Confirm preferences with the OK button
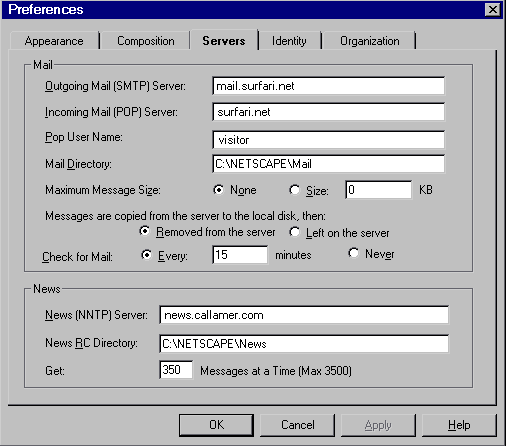Image resolution: width=506 pixels, height=446 pixels. pos(216,425)
